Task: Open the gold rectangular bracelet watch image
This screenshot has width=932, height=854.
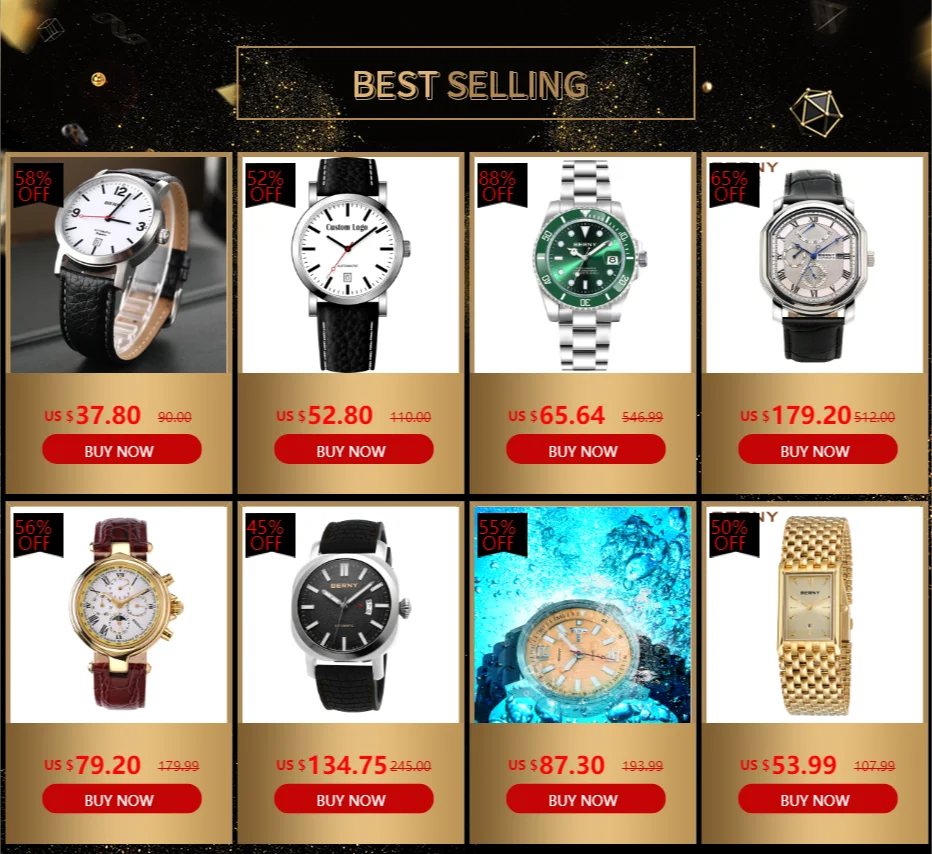Action: coord(814,614)
